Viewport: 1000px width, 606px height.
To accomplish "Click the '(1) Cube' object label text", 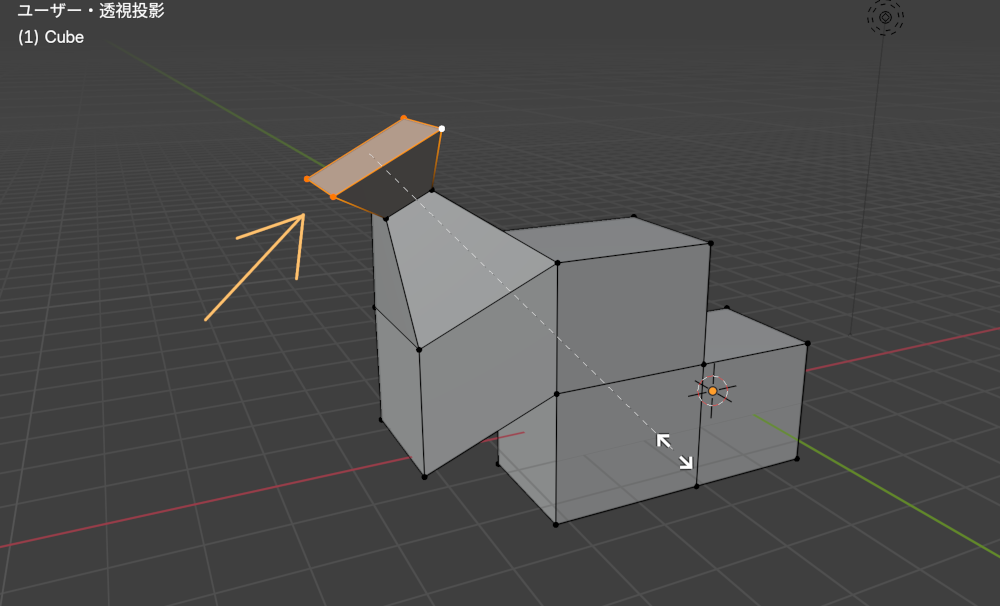I will tap(51, 37).
